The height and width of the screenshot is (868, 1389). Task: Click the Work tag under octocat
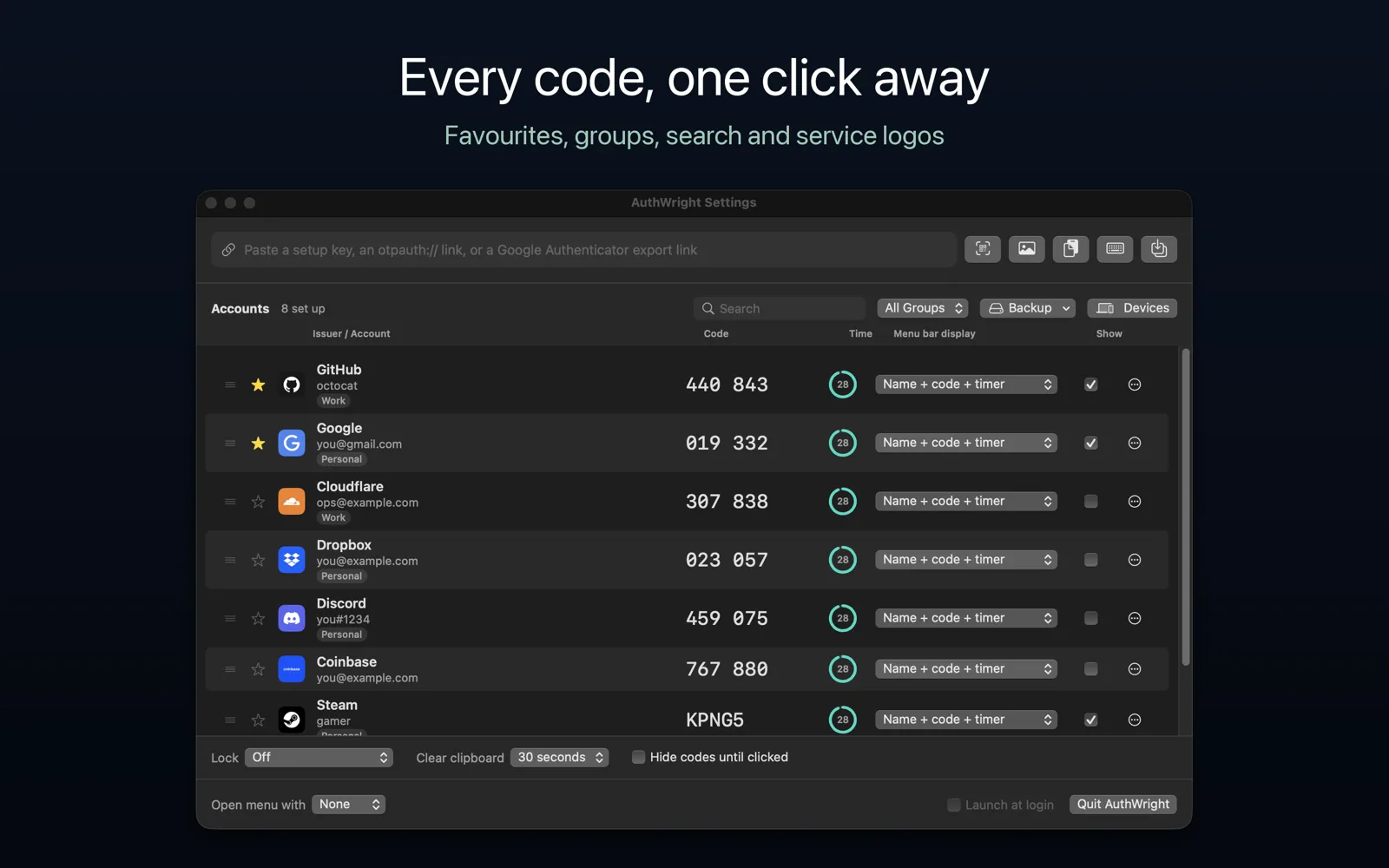333,401
